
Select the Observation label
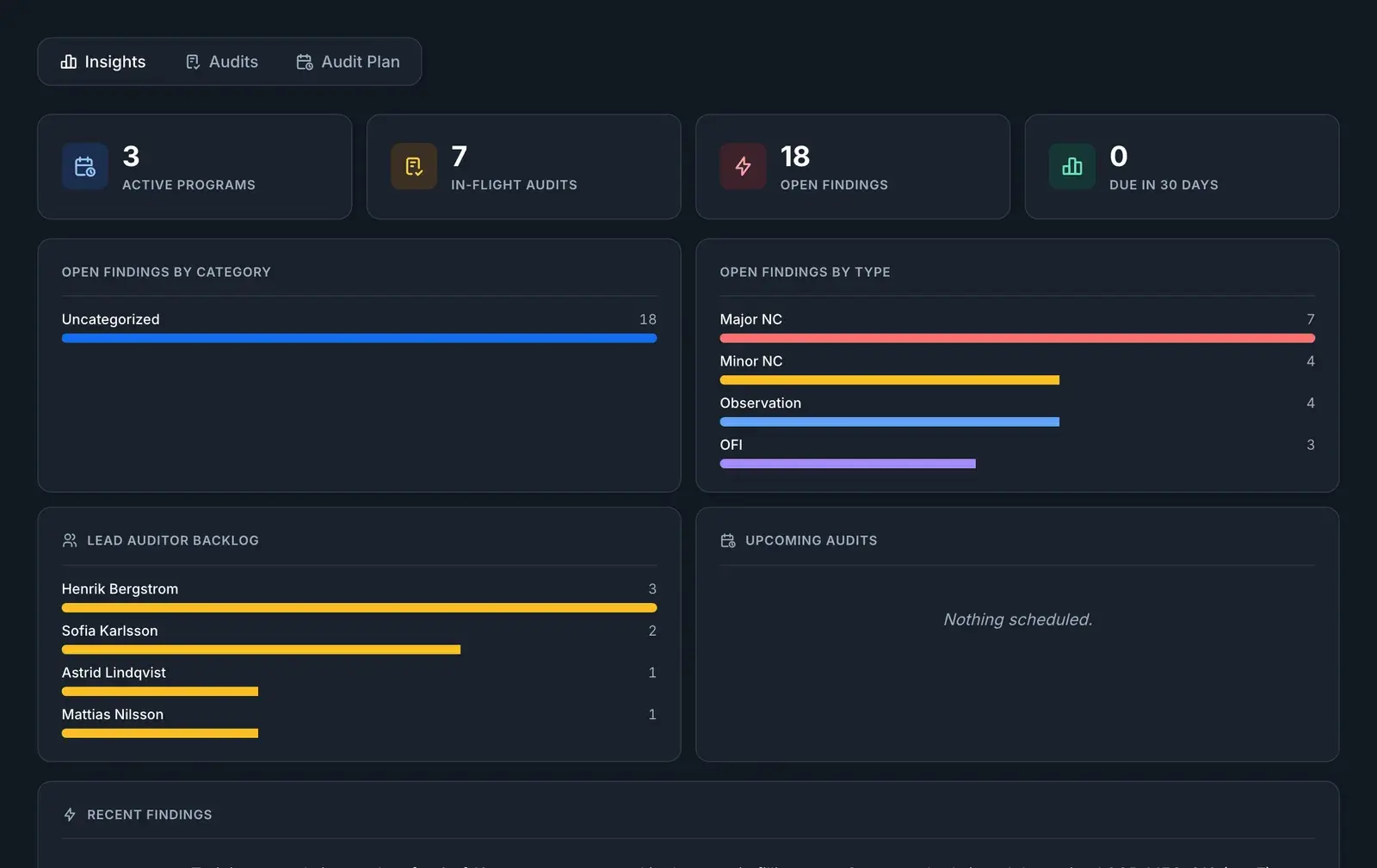pos(761,403)
